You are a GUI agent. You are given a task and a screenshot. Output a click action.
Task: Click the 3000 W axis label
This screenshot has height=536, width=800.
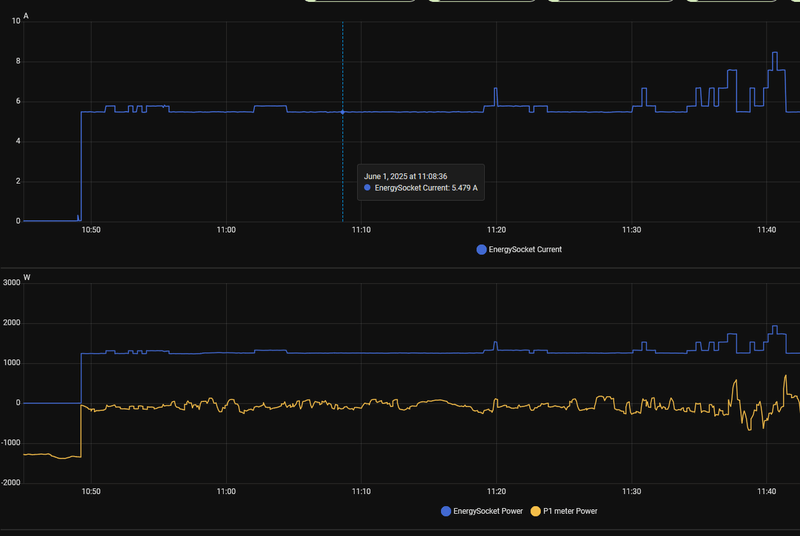[11, 283]
